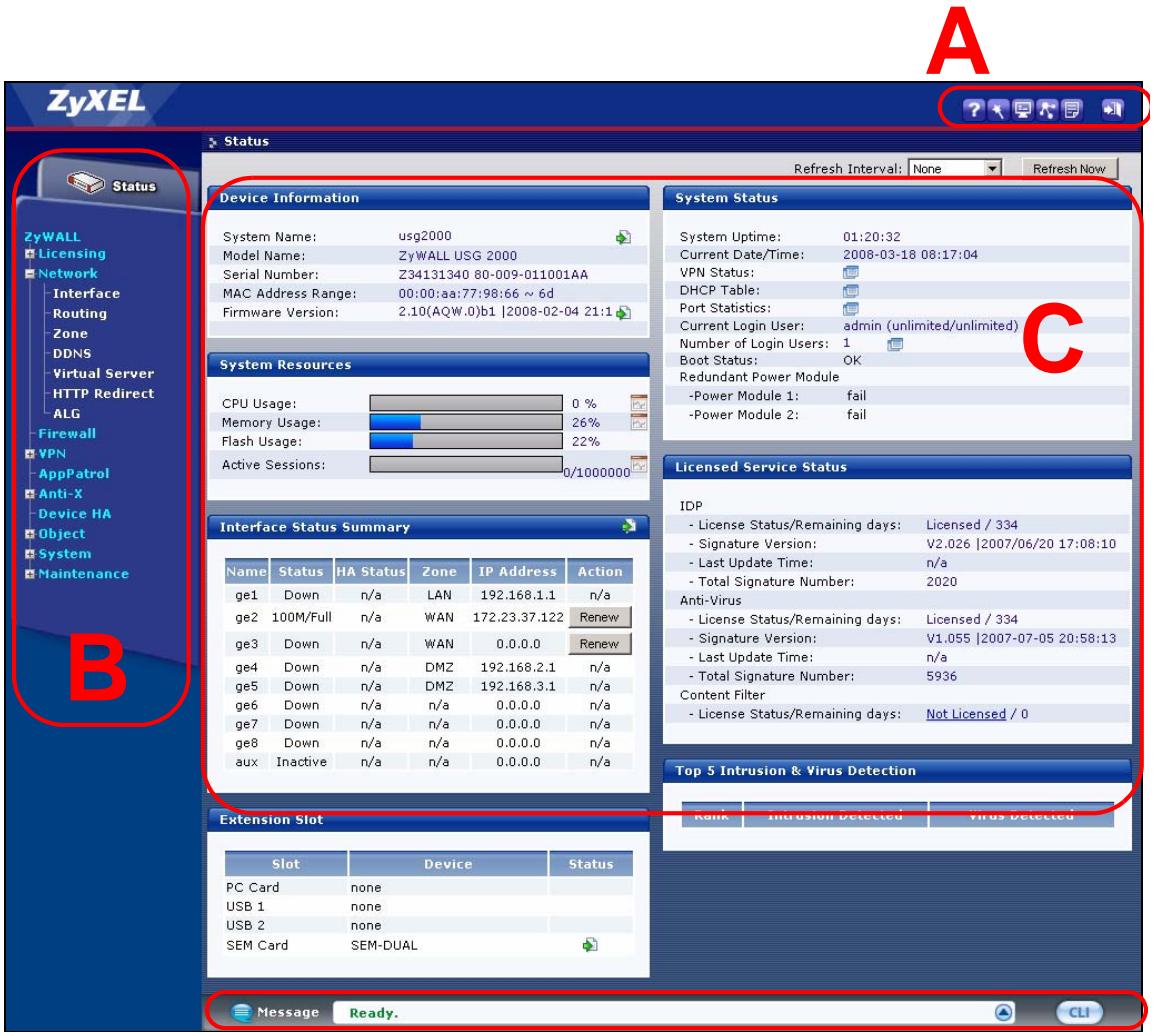
Task: Click Renew for interface ge3
Action: pyautogui.click(x=599, y=644)
